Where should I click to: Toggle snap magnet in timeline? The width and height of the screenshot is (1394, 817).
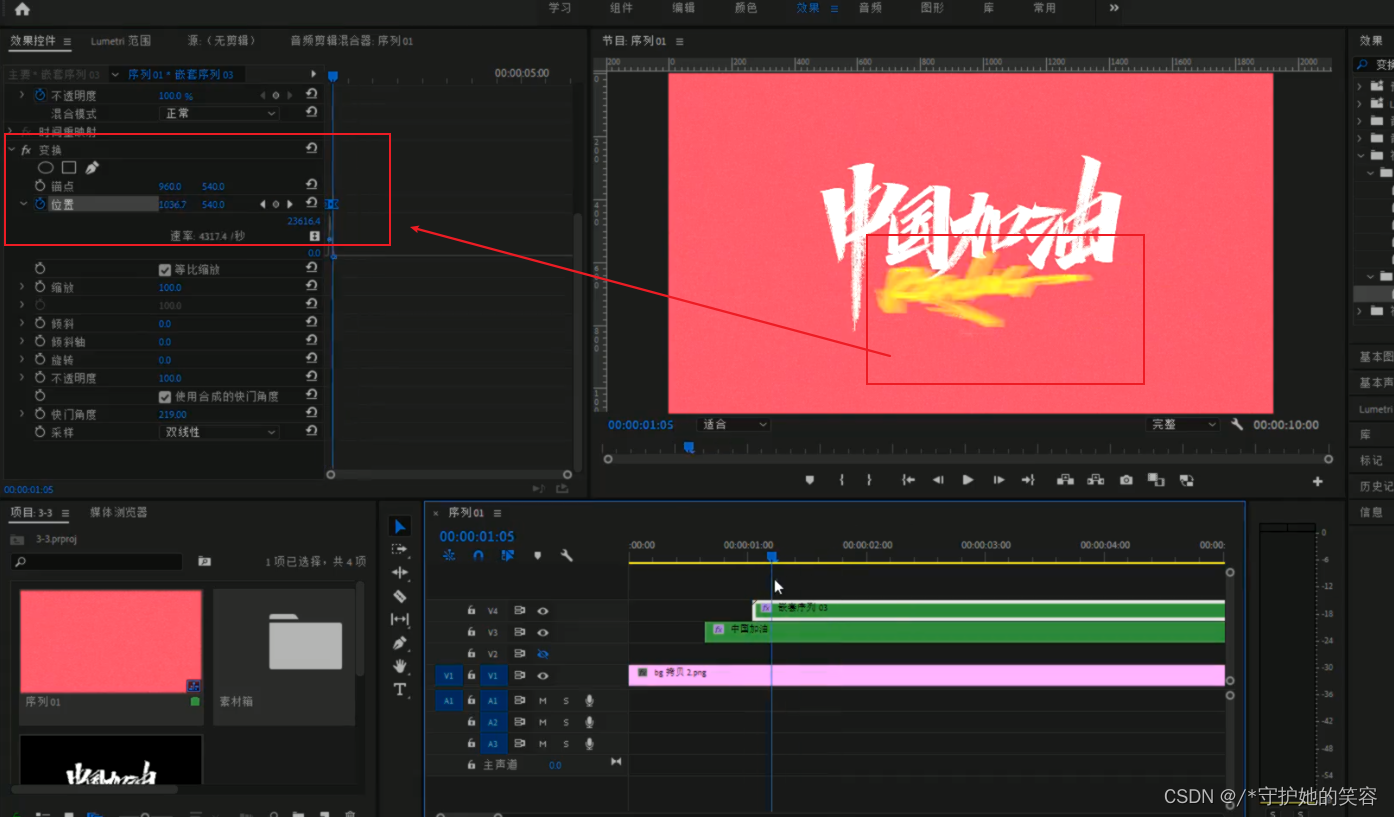pyautogui.click(x=478, y=555)
